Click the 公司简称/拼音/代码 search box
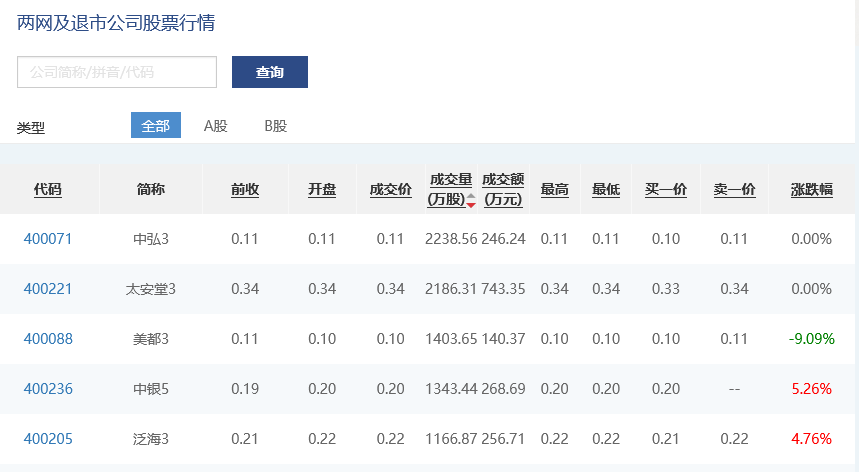This screenshot has width=859, height=472. click(117, 72)
